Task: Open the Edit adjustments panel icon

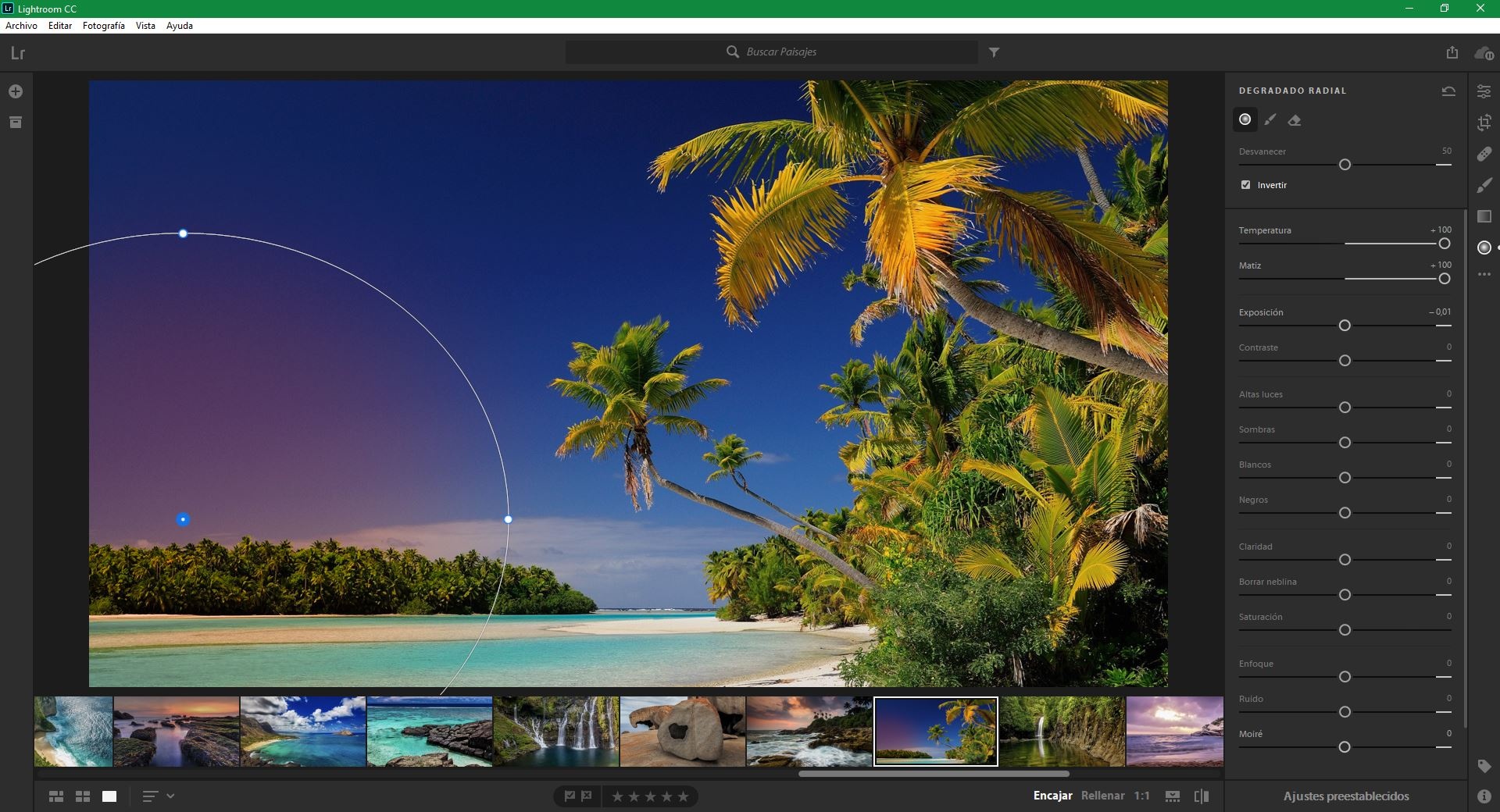Action: tap(1484, 91)
